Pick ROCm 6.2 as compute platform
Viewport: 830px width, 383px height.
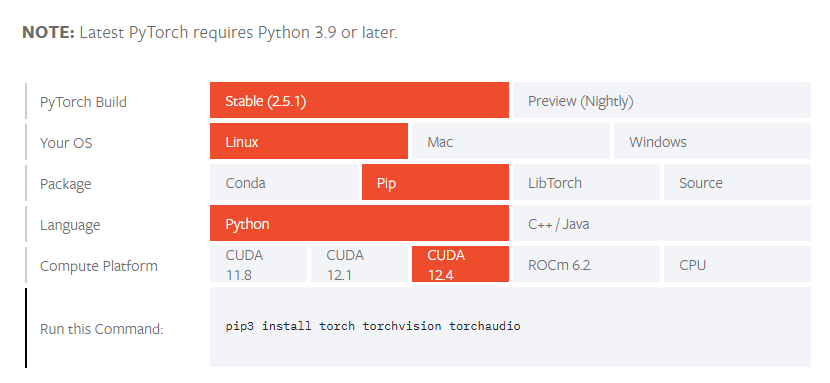(586, 264)
